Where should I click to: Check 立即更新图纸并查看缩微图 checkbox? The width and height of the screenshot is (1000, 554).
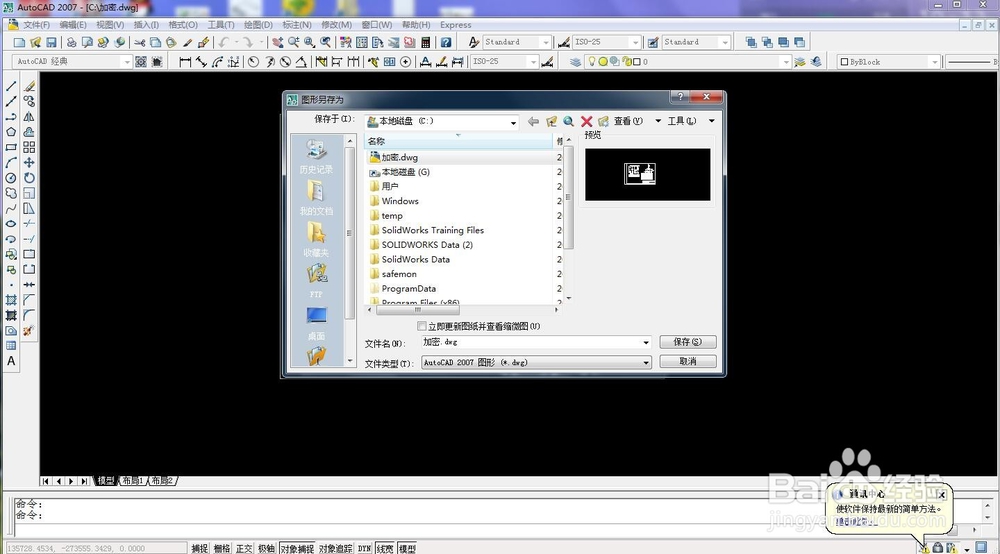(x=422, y=326)
